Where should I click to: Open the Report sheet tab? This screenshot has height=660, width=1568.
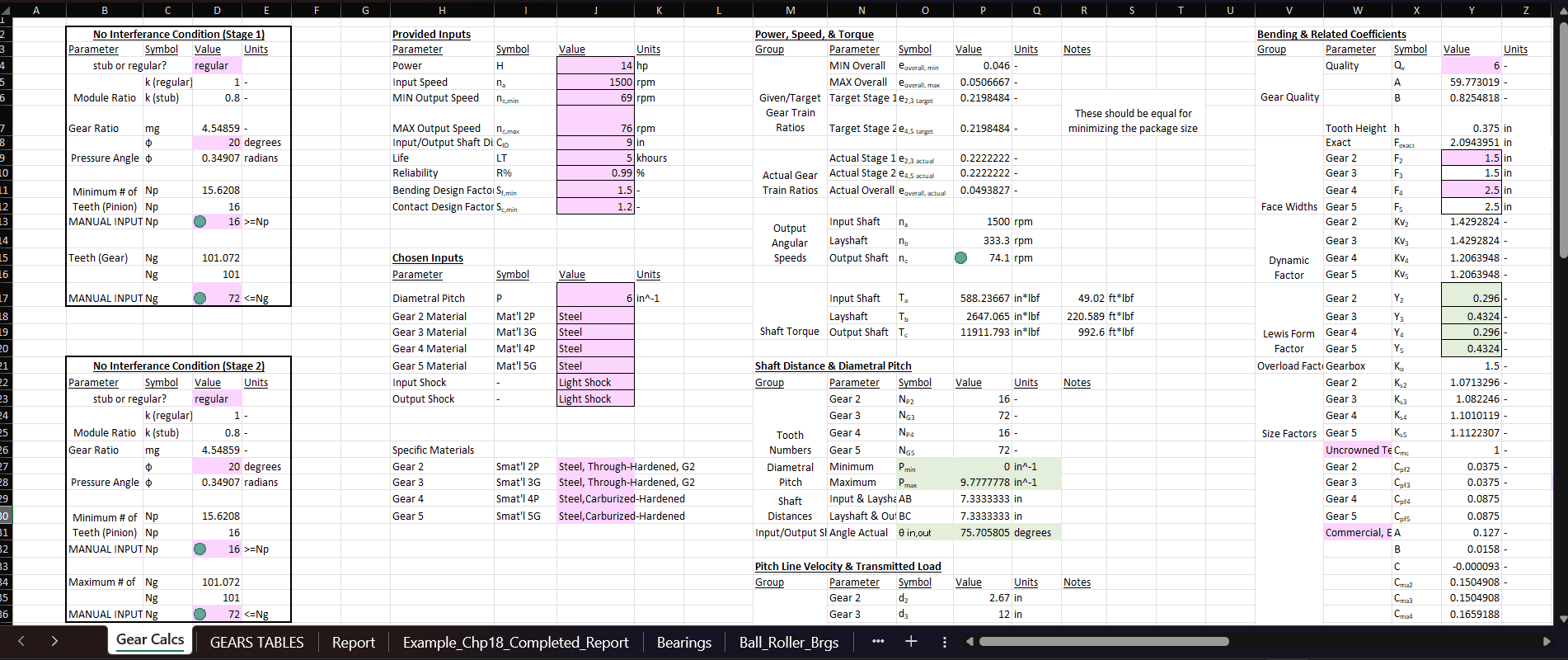coord(353,643)
